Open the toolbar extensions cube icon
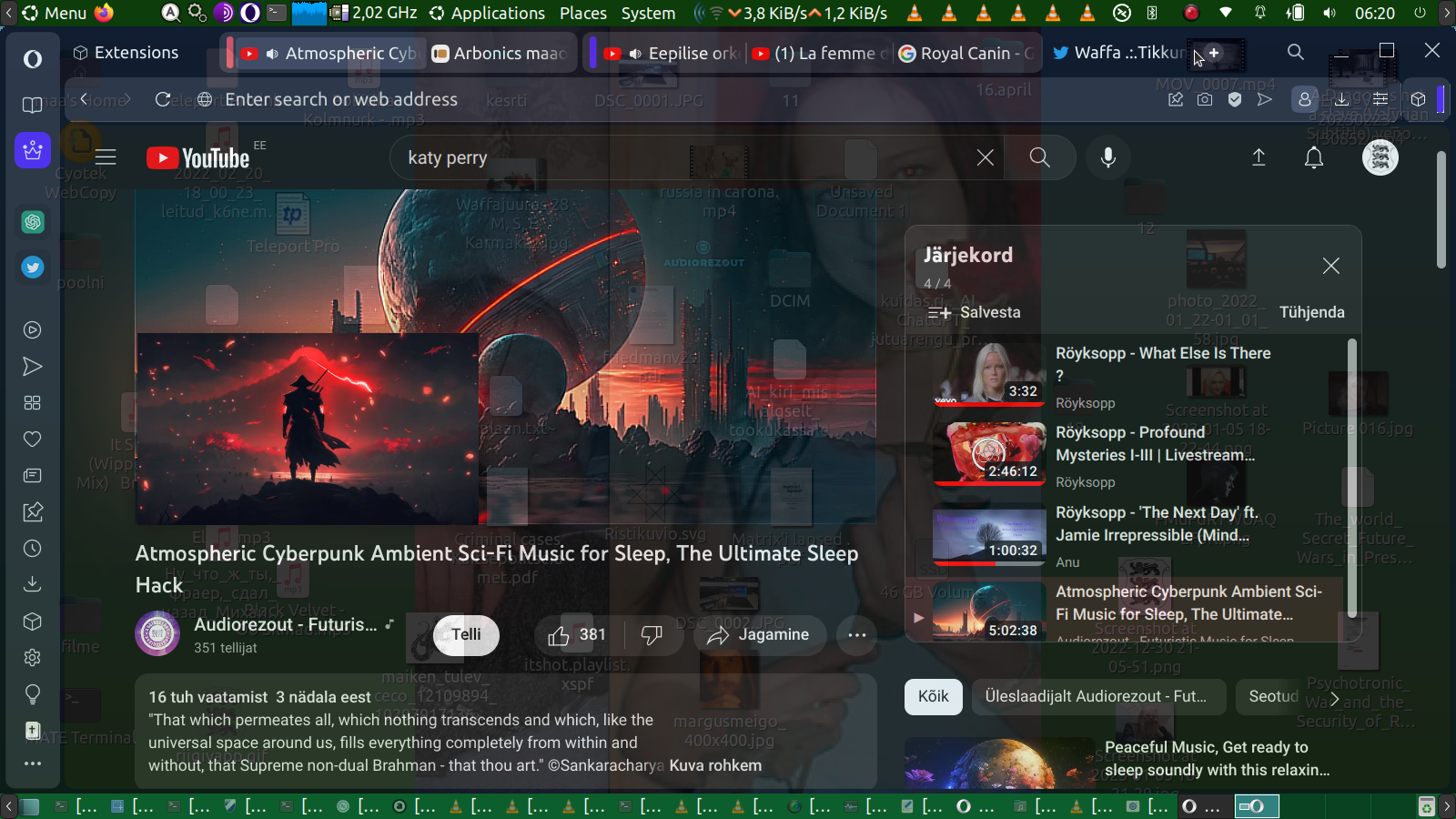This screenshot has width=1456, height=819. coord(1418,99)
